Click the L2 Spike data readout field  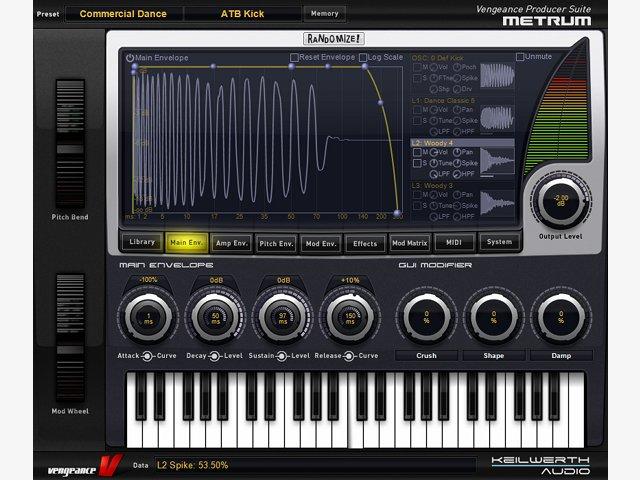[x=315, y=465]
